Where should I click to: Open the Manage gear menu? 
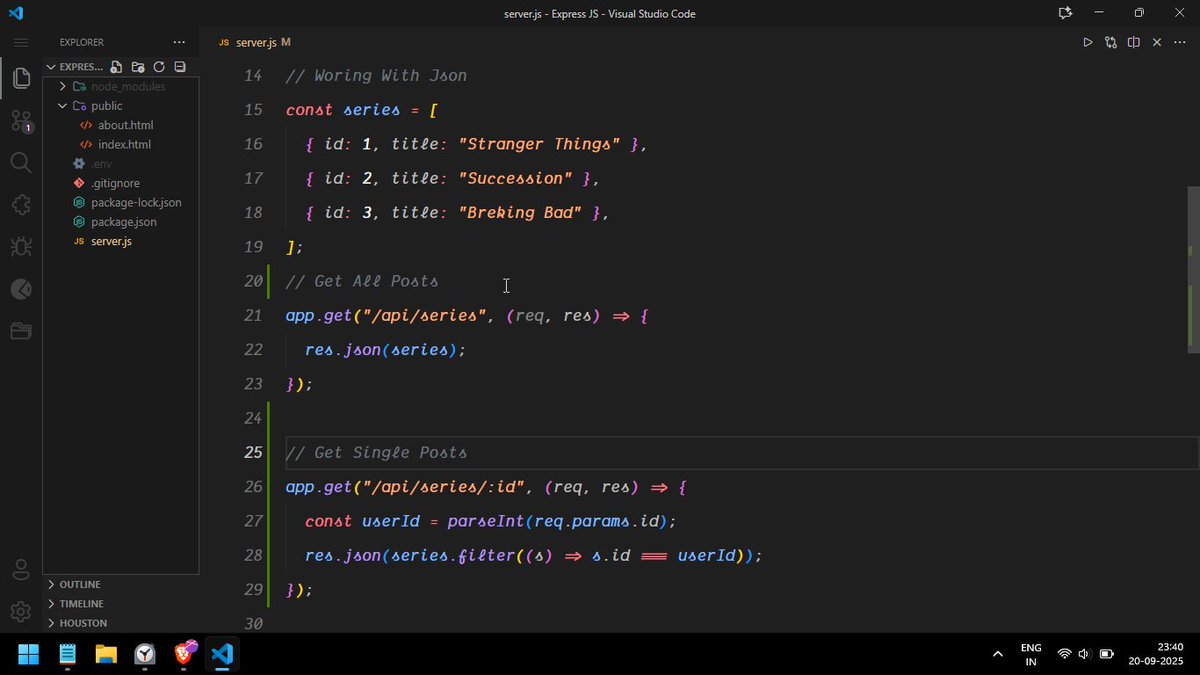21,611
